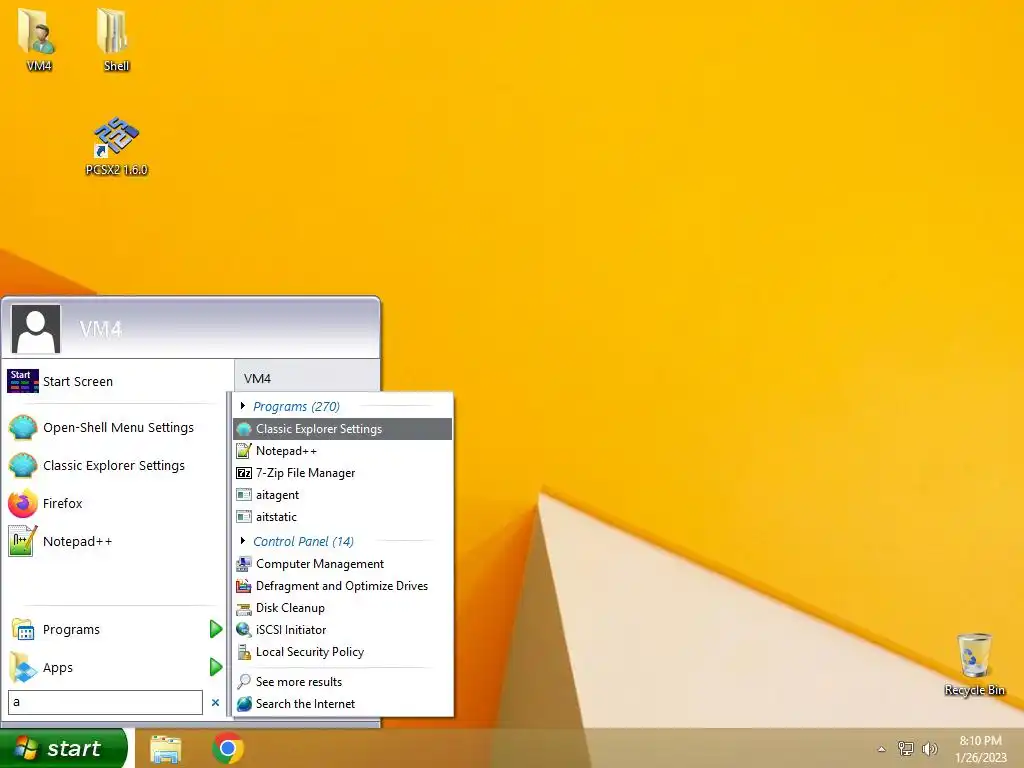This screenshot has width=1024, height=768.
Task: Open the Recycle Bin desktop icon
Action: [x=974, y=664]
